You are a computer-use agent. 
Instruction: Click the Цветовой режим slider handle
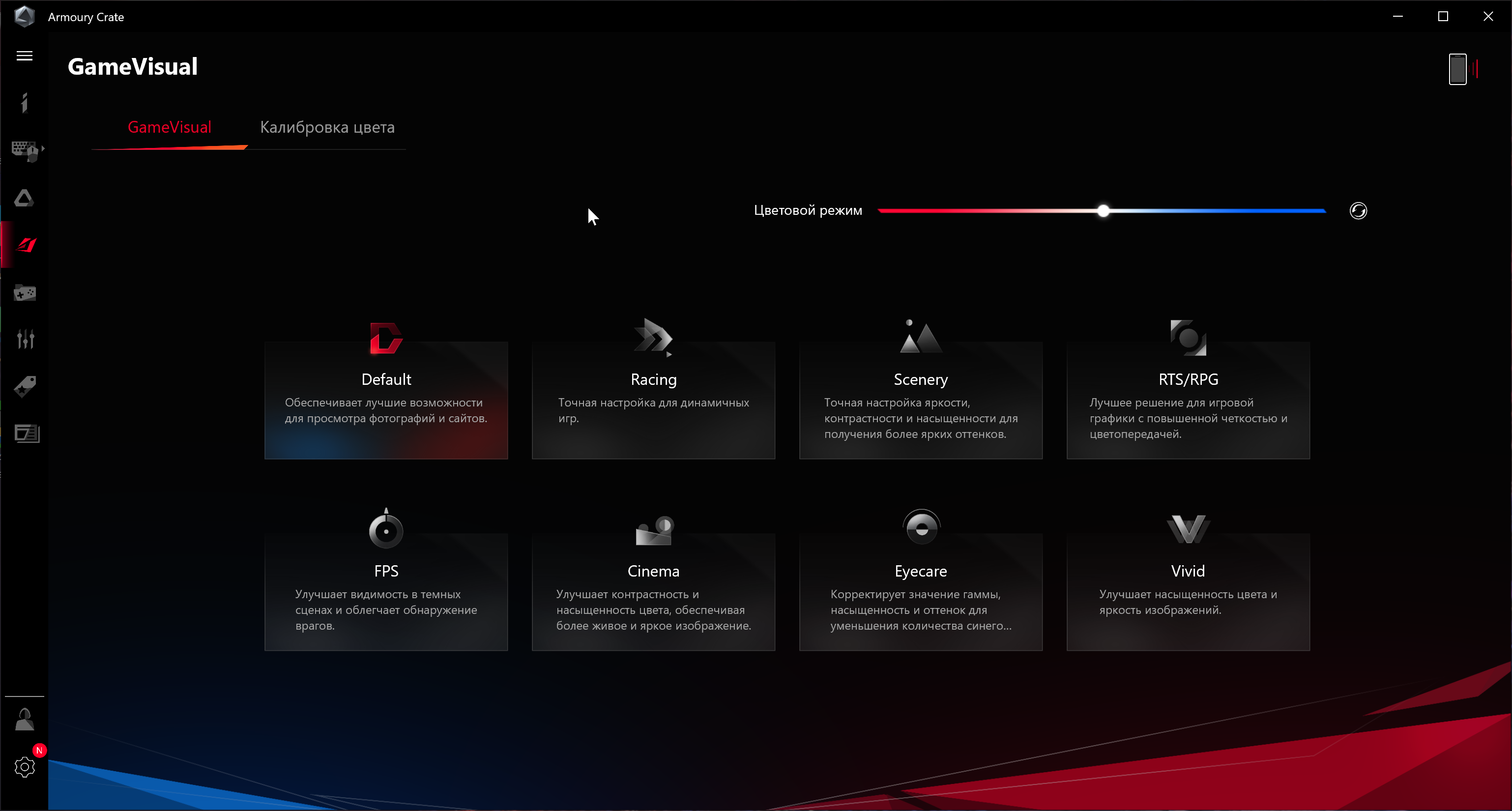1103,211
